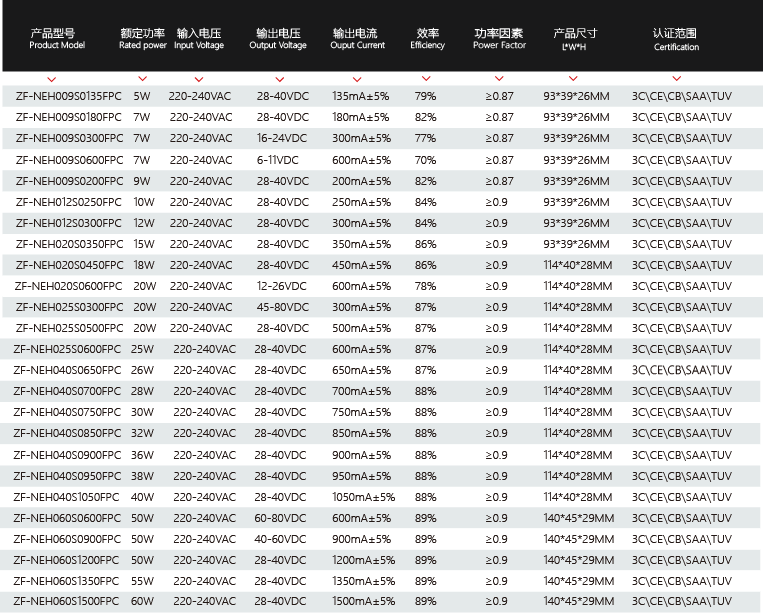Click the Certification header text
763x613 pixels.
click(676, 39)
